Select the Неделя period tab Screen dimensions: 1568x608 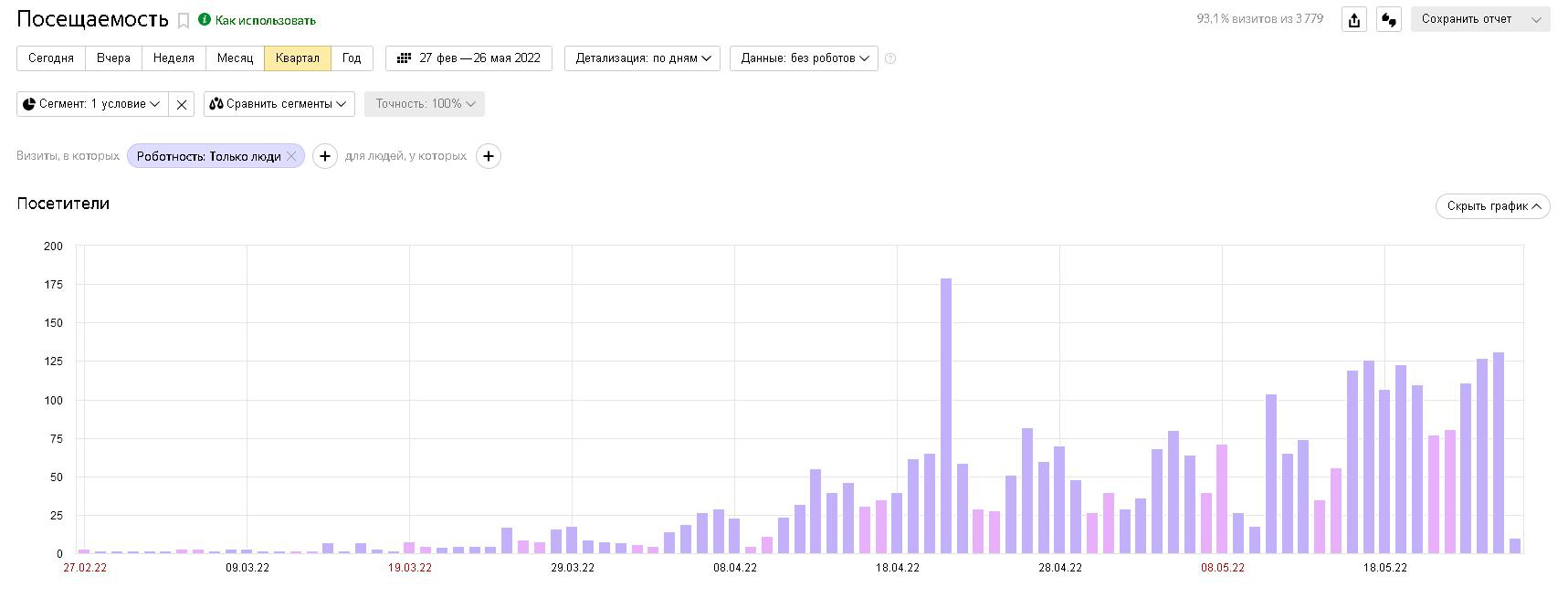pos(174,58)
